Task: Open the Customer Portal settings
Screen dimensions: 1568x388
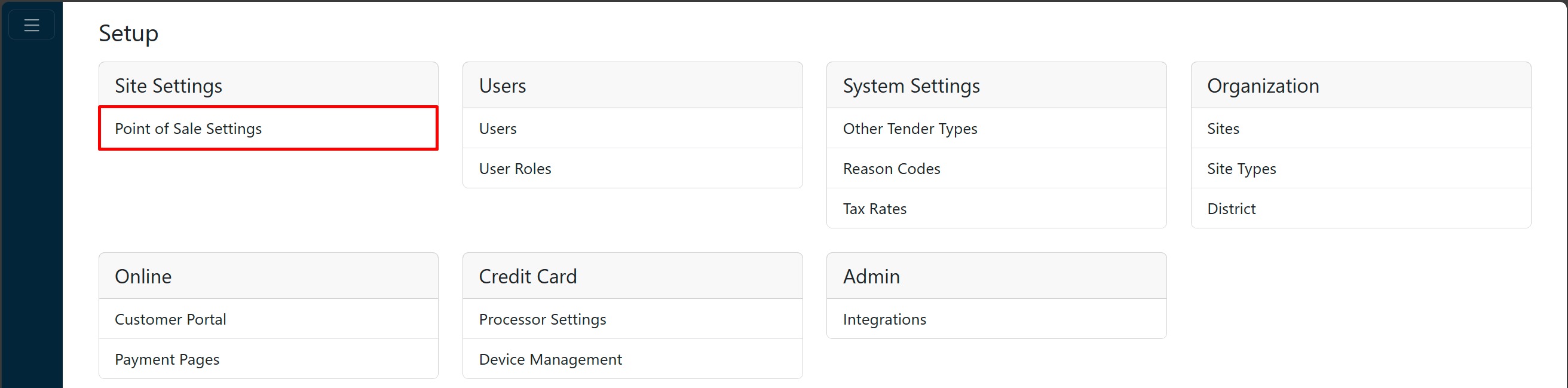Action: (170, 319)
